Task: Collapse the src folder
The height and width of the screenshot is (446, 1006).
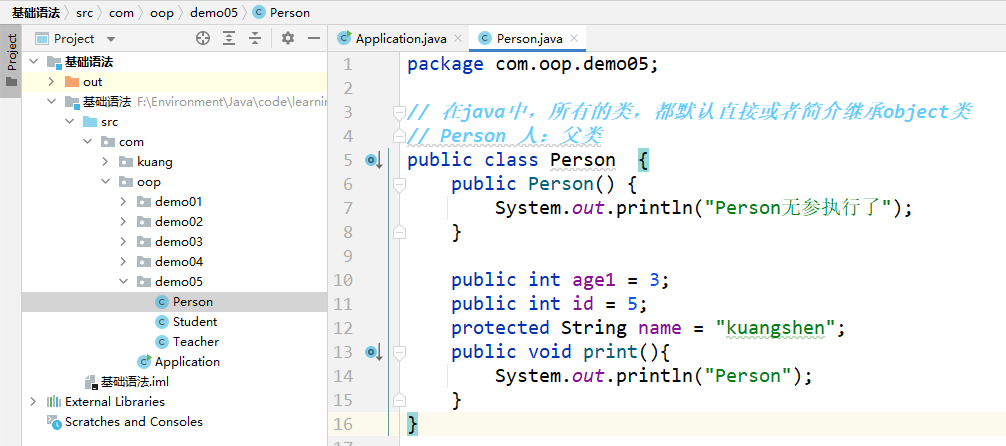Action: pyautogui.click(x=69, y=122)
